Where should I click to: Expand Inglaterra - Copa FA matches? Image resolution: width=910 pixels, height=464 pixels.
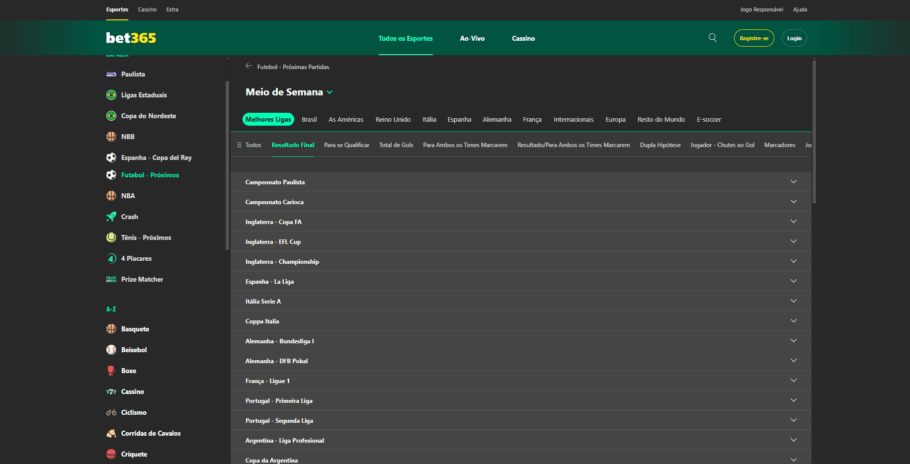(520, 222)
